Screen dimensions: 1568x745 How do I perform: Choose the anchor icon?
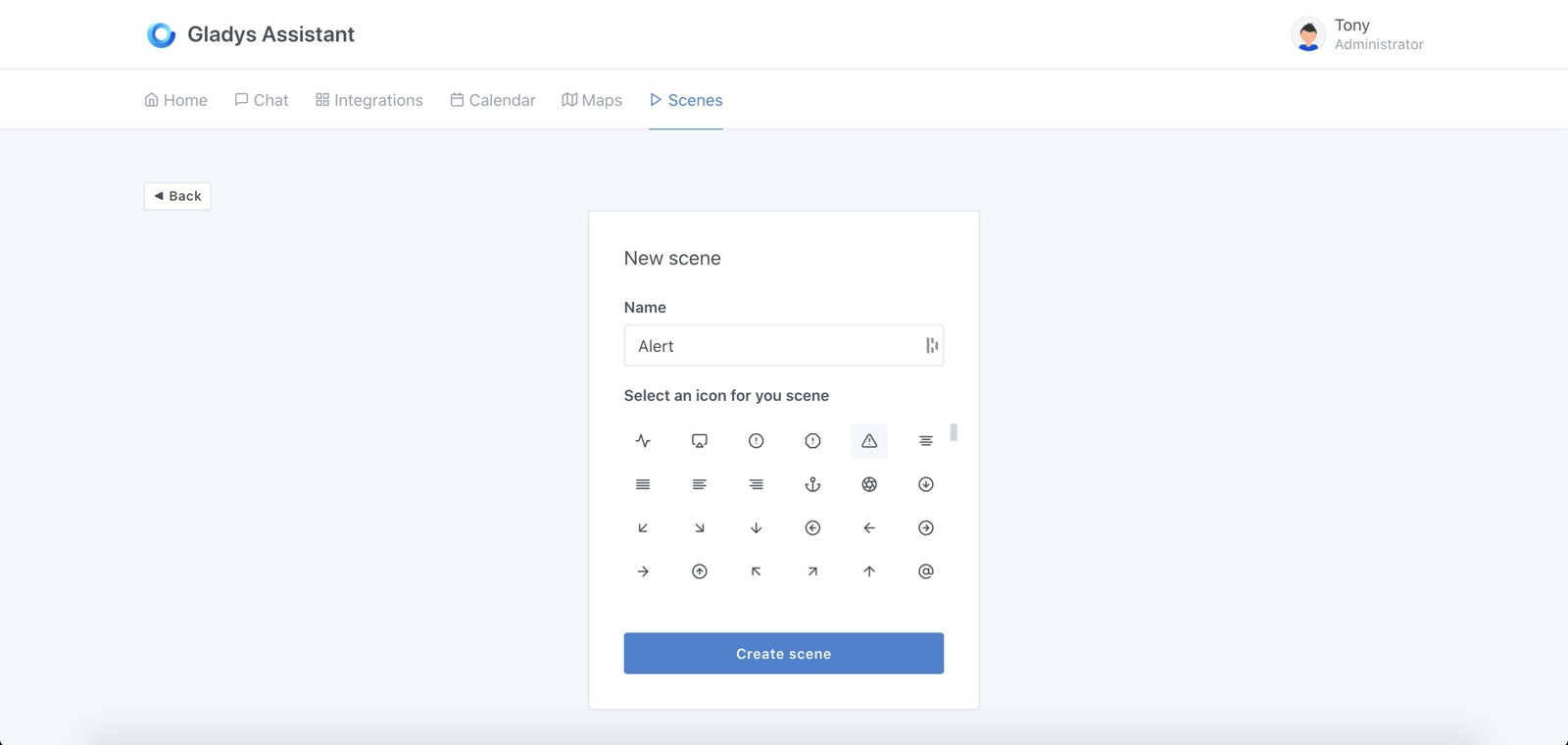pos(812,484)
